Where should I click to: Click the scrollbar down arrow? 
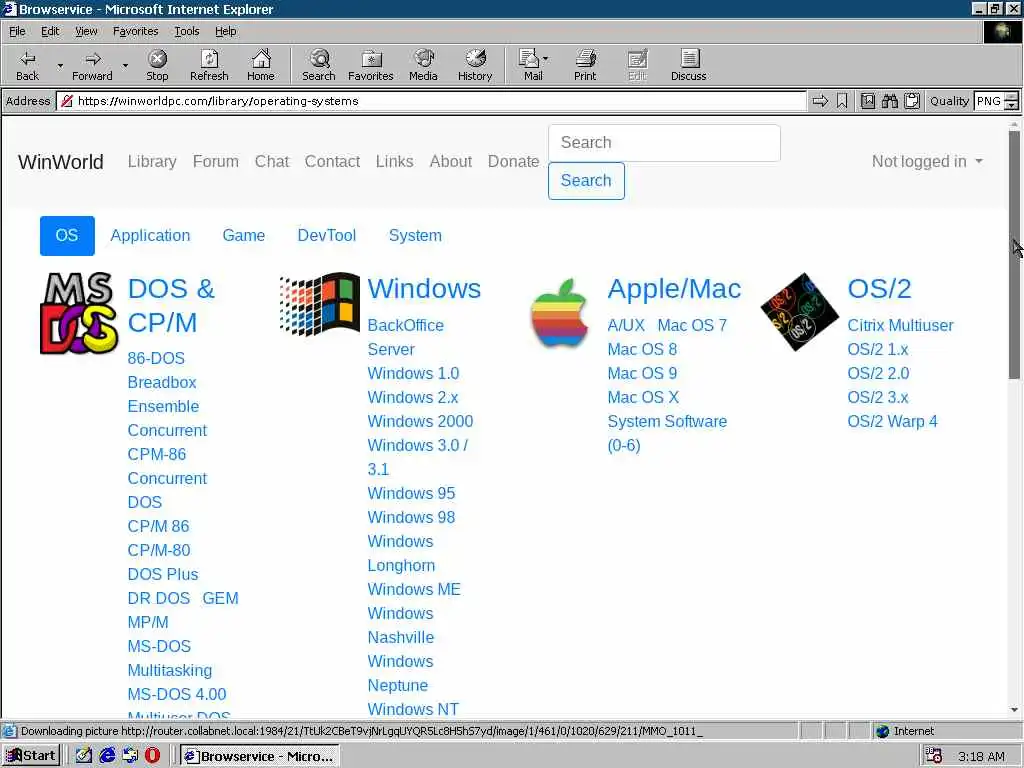(x=1014, y=709)
